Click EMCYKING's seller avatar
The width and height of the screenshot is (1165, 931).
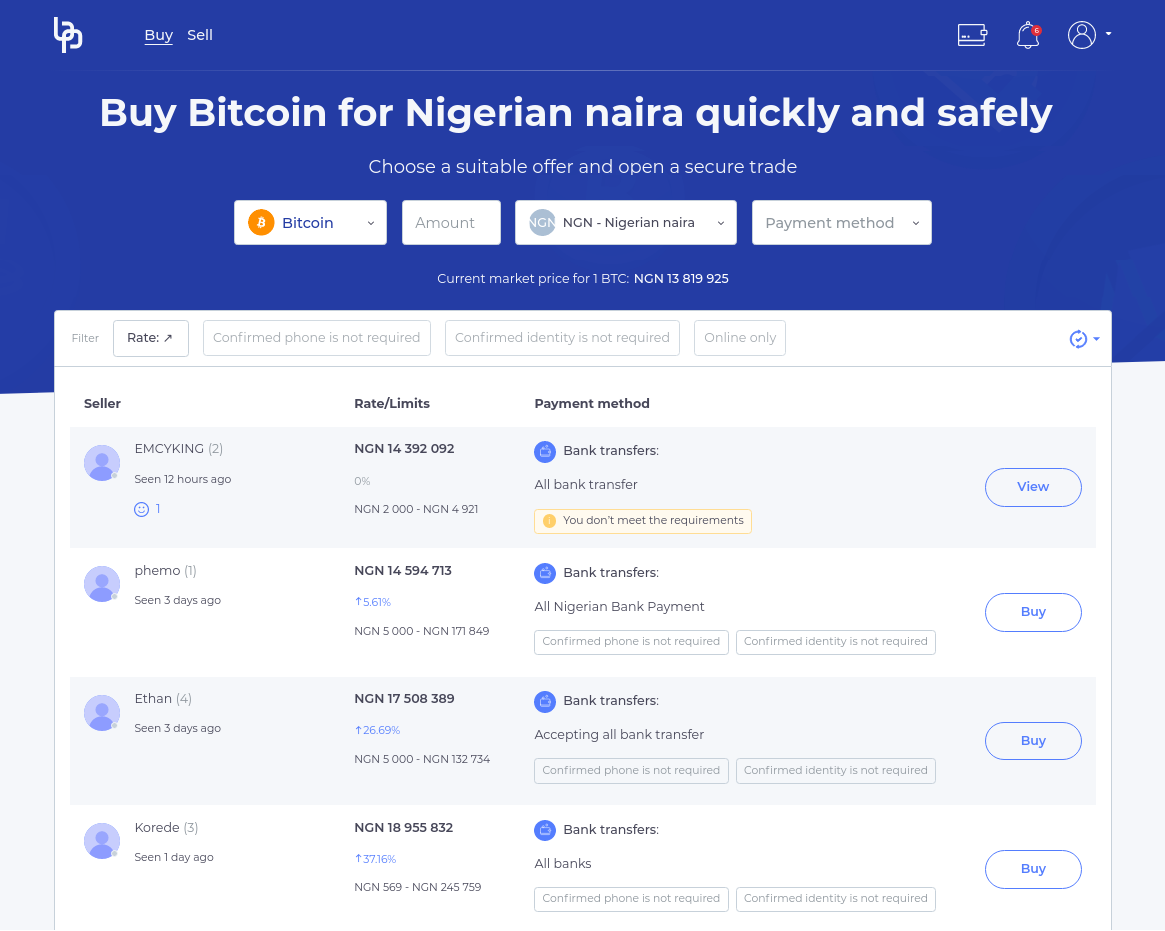pyautogui.click(x=102, y=463)
